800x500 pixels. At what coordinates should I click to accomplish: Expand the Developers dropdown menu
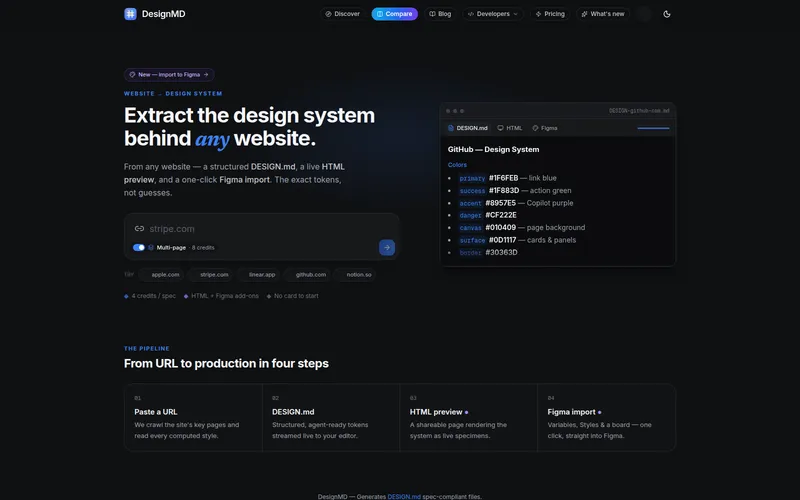492,14
